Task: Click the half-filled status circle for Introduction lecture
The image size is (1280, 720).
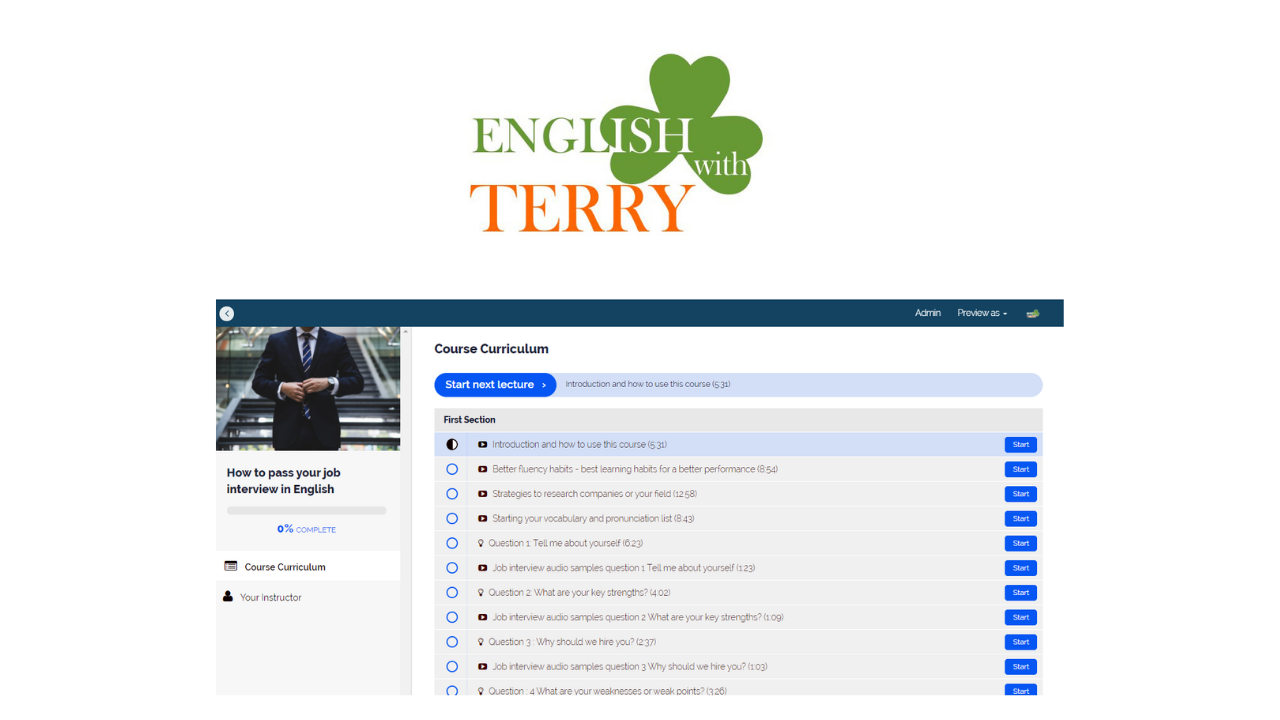Action: pos(452,444)
